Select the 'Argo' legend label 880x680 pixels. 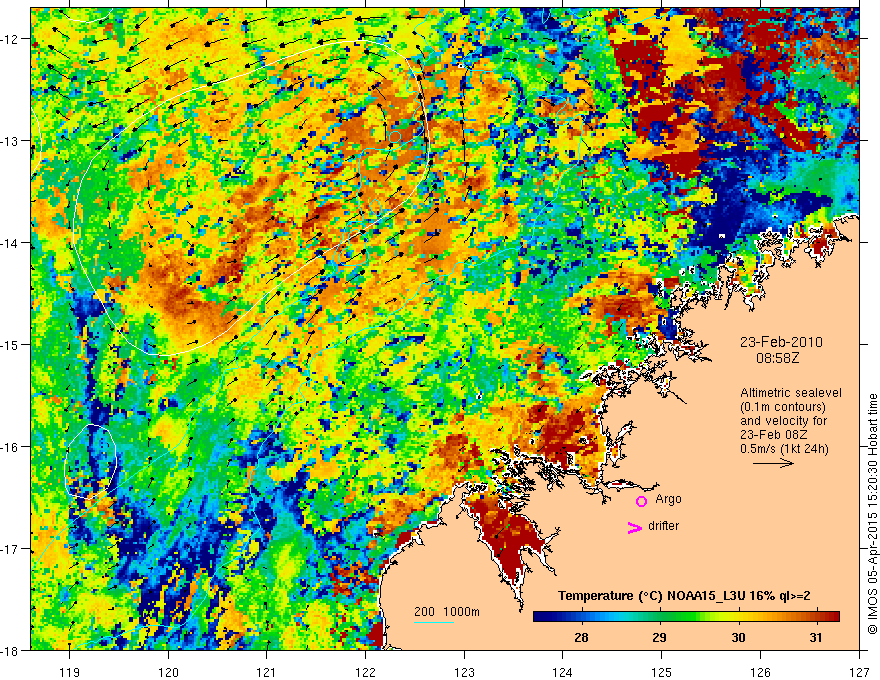[668, 499]
